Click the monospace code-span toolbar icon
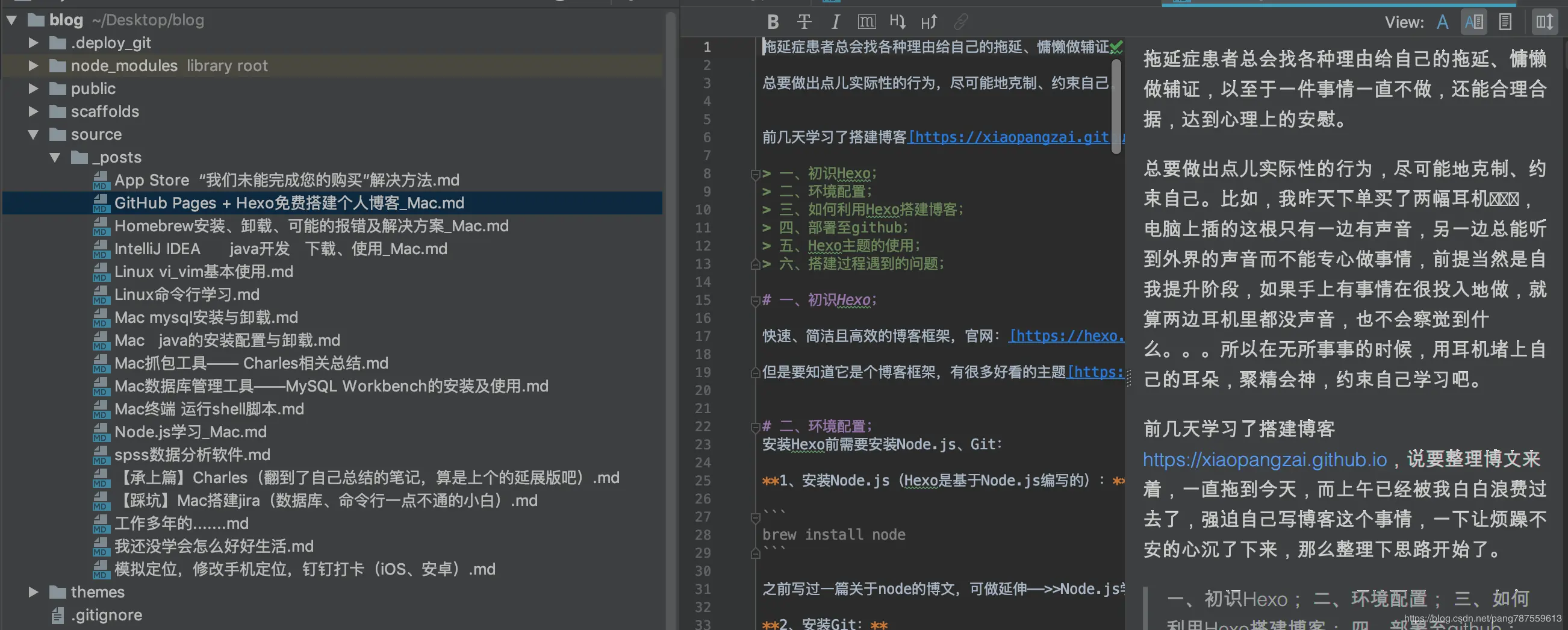Screen dimensions: 1568x630 (866, 22)
